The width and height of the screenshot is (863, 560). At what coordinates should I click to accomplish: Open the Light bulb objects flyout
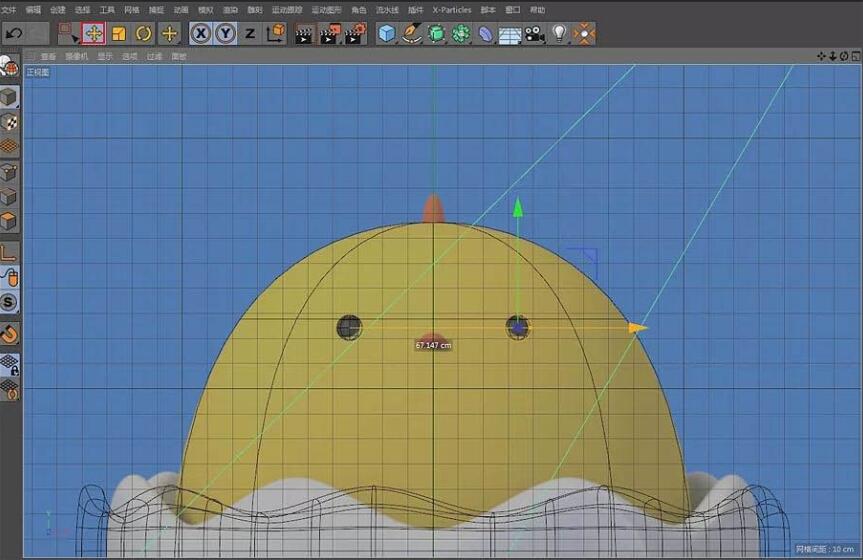click(559, 34)
